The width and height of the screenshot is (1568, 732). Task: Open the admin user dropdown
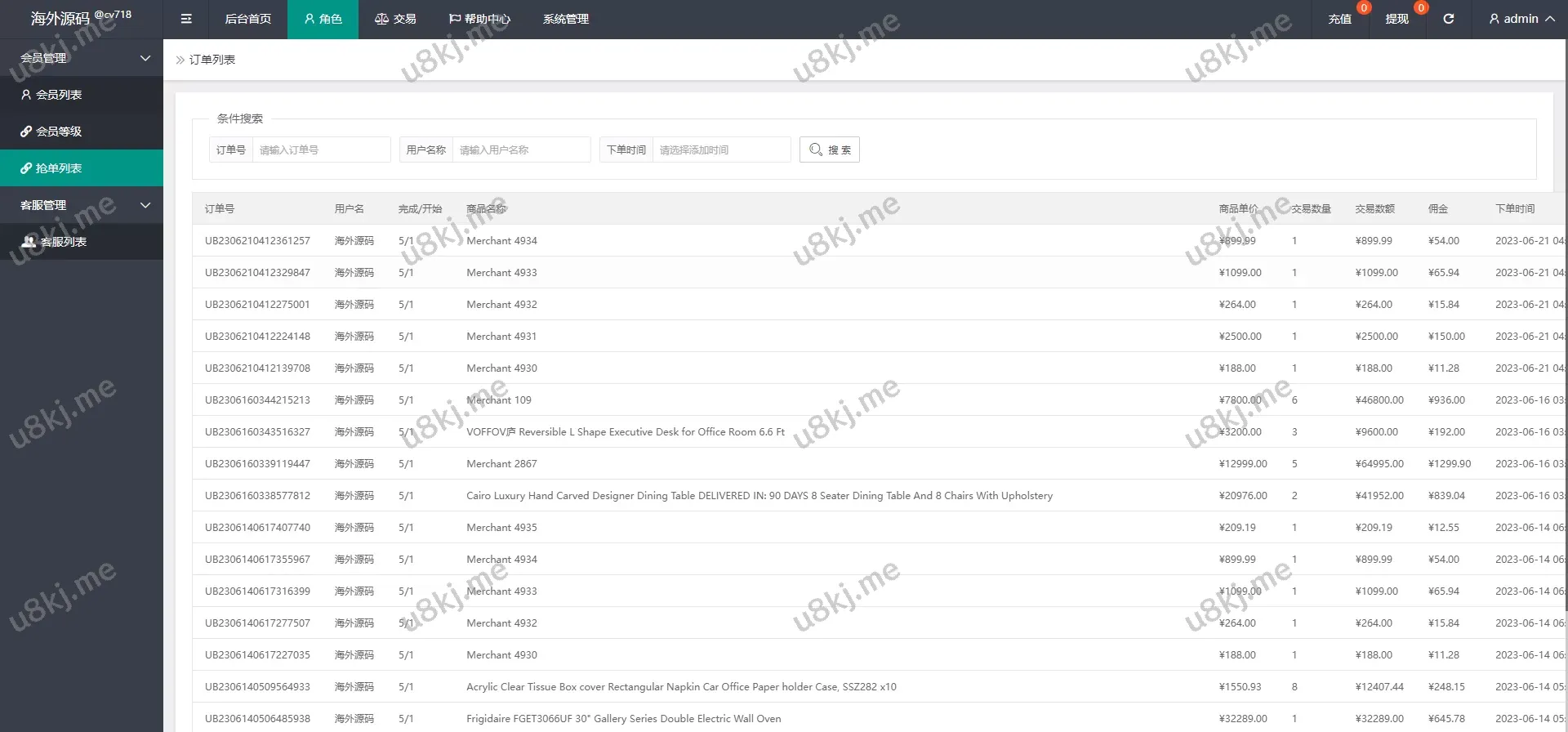pos(1521,19)
